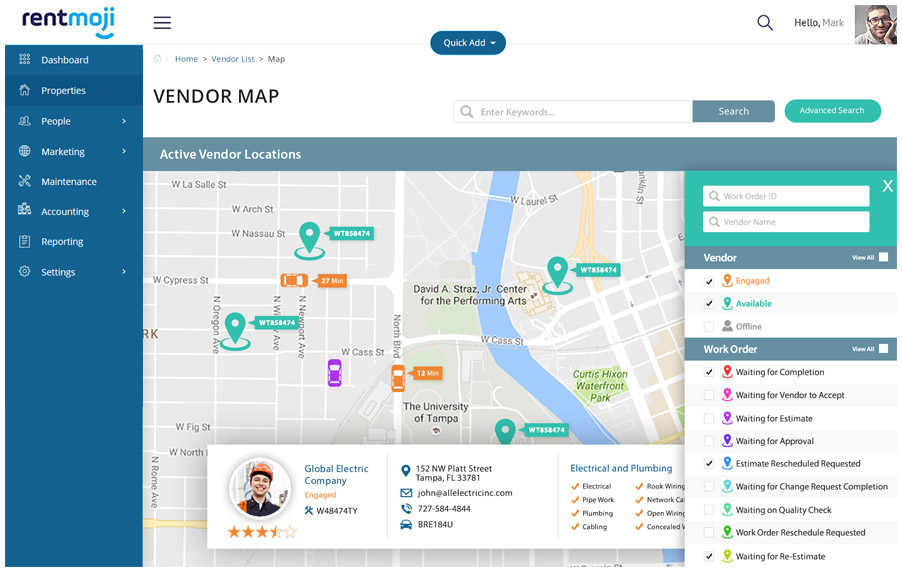Uncheck the Engaged vendor checkbox
This screenshot has width=902, height=572.
(x=709, y=281)
